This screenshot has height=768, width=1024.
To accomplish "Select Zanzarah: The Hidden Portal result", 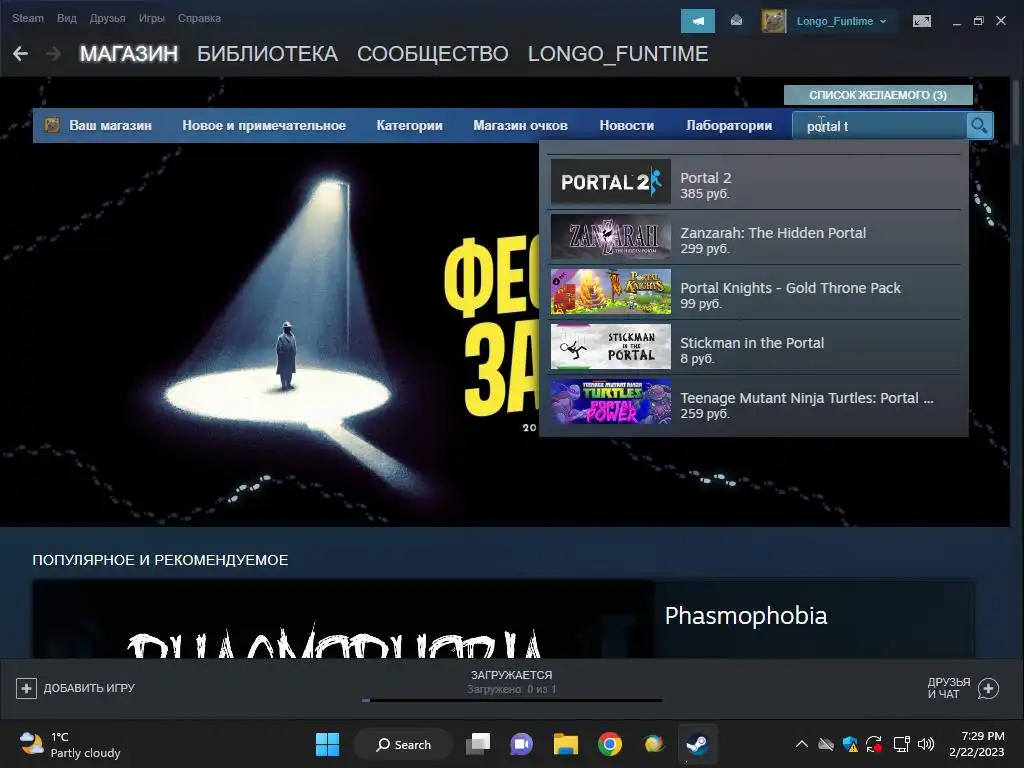I will (756, 237).
